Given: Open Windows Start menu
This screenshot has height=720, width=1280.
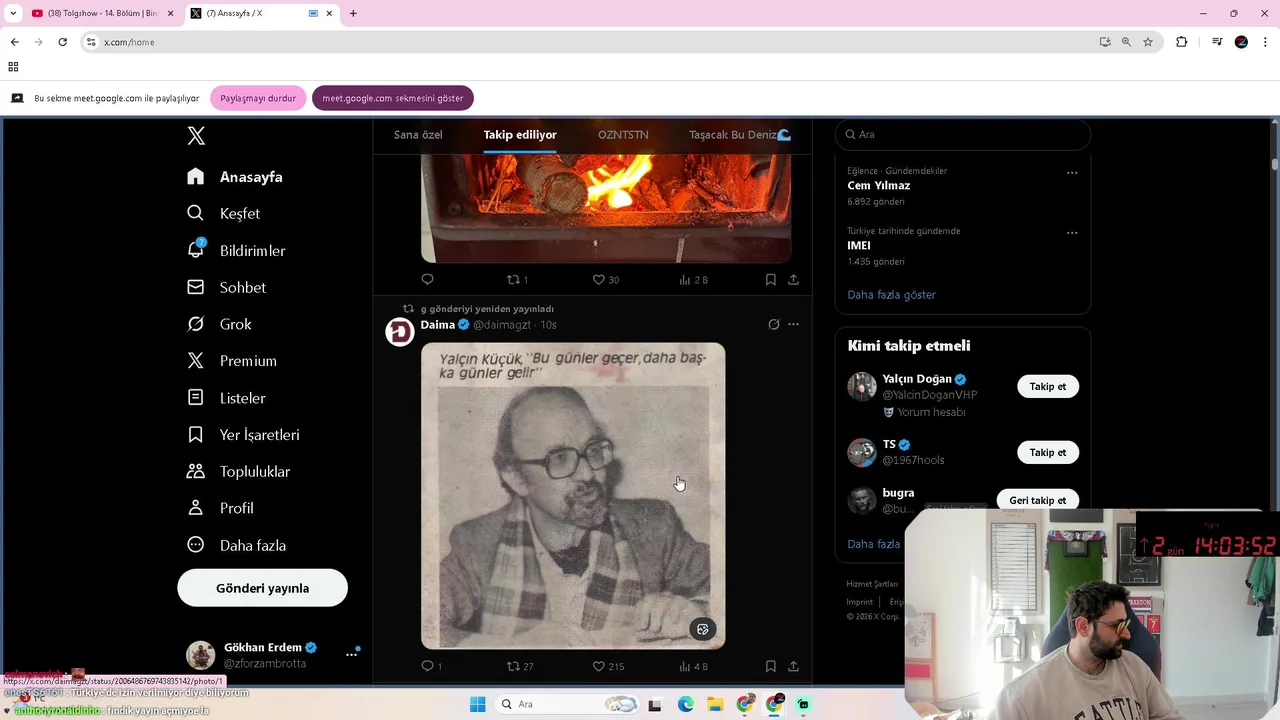Looking at the screenshot, I should [x=477, y=704].
